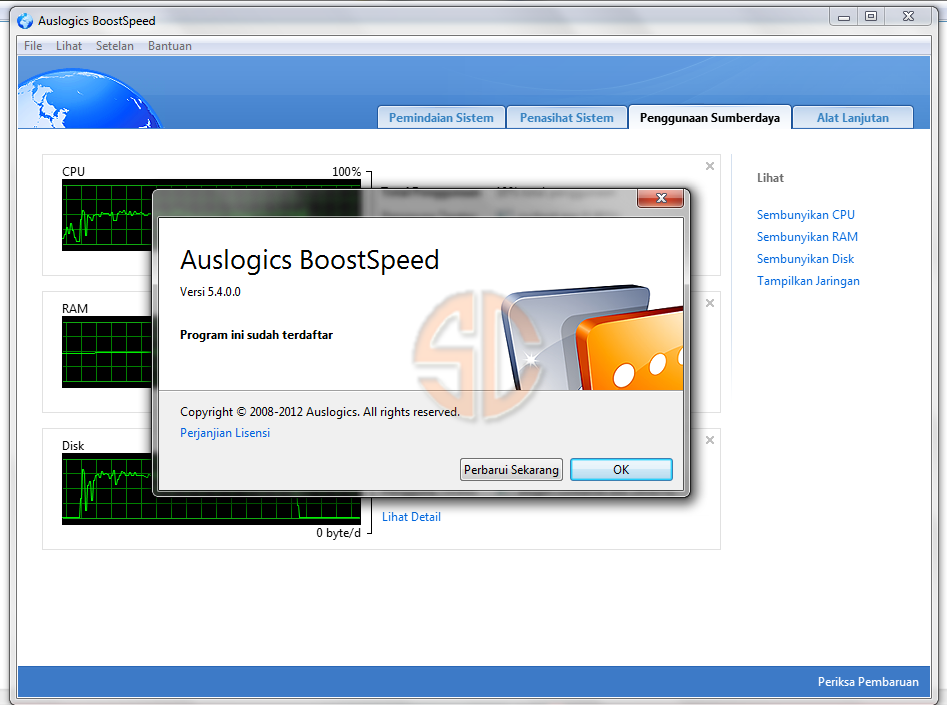947x705 pixels.
Task: Click Periksa Pembaruan in the bottom bar
Action: click(x=868, y=681)
